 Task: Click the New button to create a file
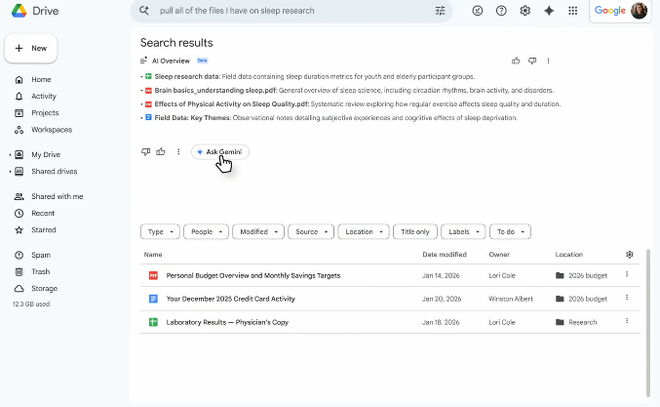[x=31, y=48]
